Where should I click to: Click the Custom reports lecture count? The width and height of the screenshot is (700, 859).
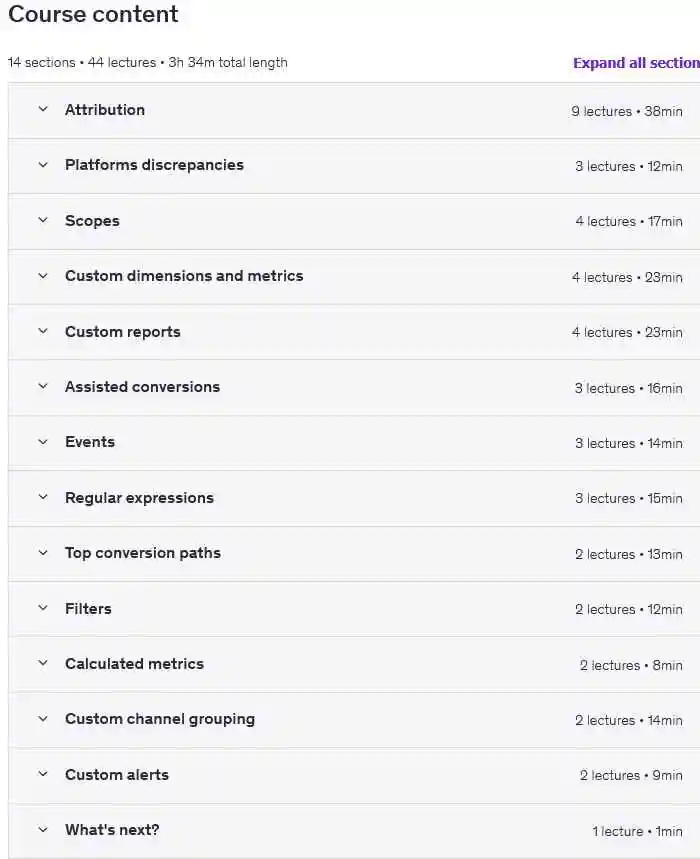point(601,332)
